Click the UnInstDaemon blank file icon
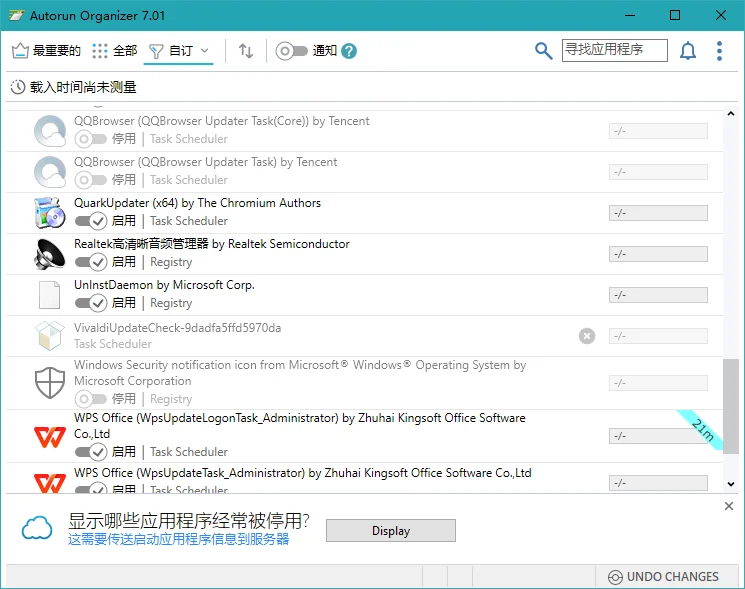Screen dimensions: 745x589 pyautogui.click(x=49, y=295)
